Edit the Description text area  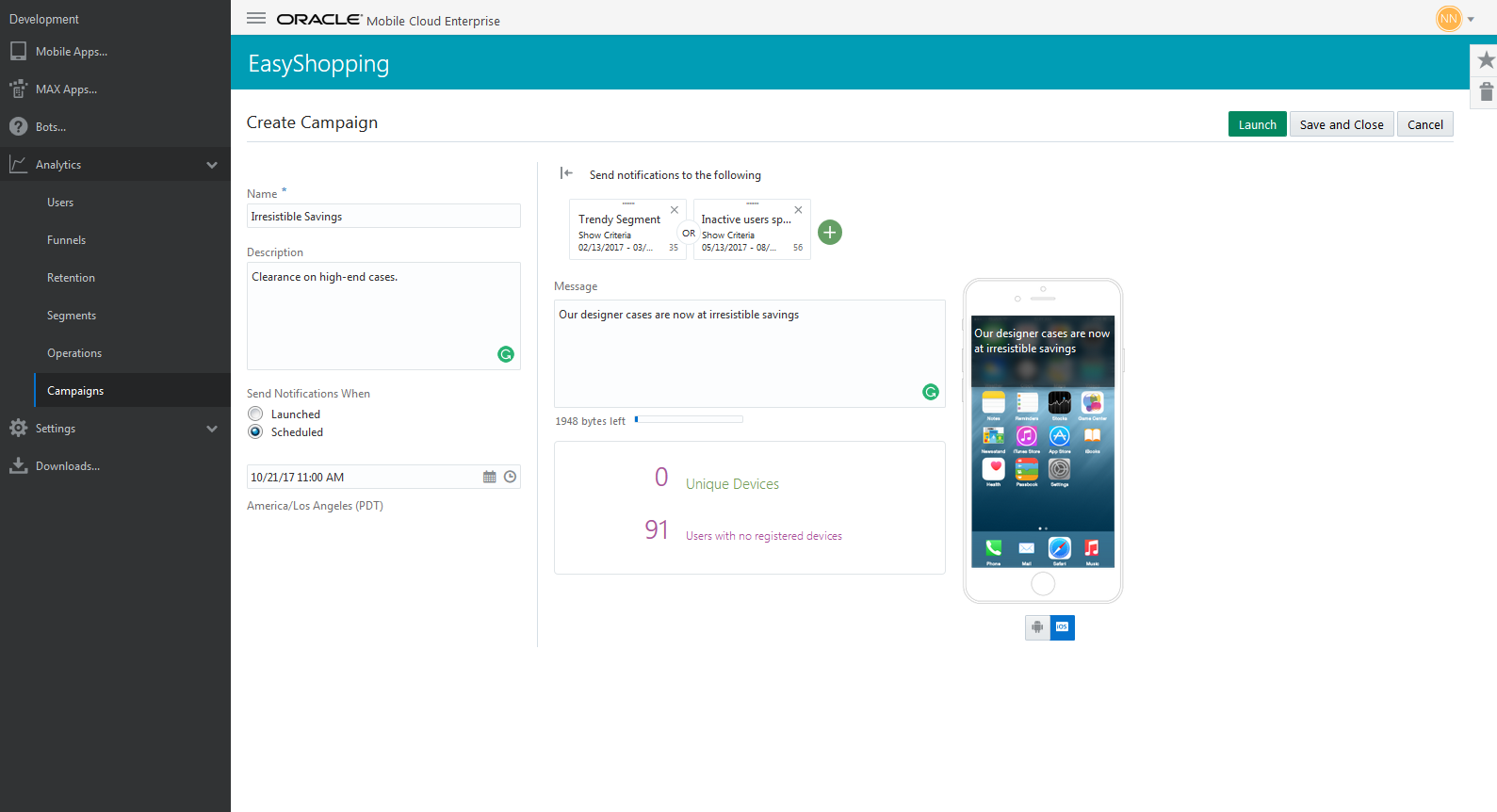[x=383, y=316]
